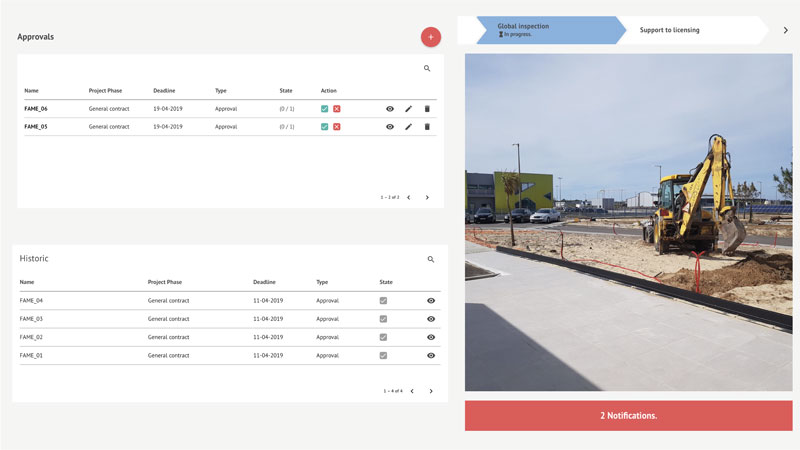Delete the FAME_05 approval via trash icon
This screenshot has width=800, height=450.
pyautogui.click(x=427, y=127)
